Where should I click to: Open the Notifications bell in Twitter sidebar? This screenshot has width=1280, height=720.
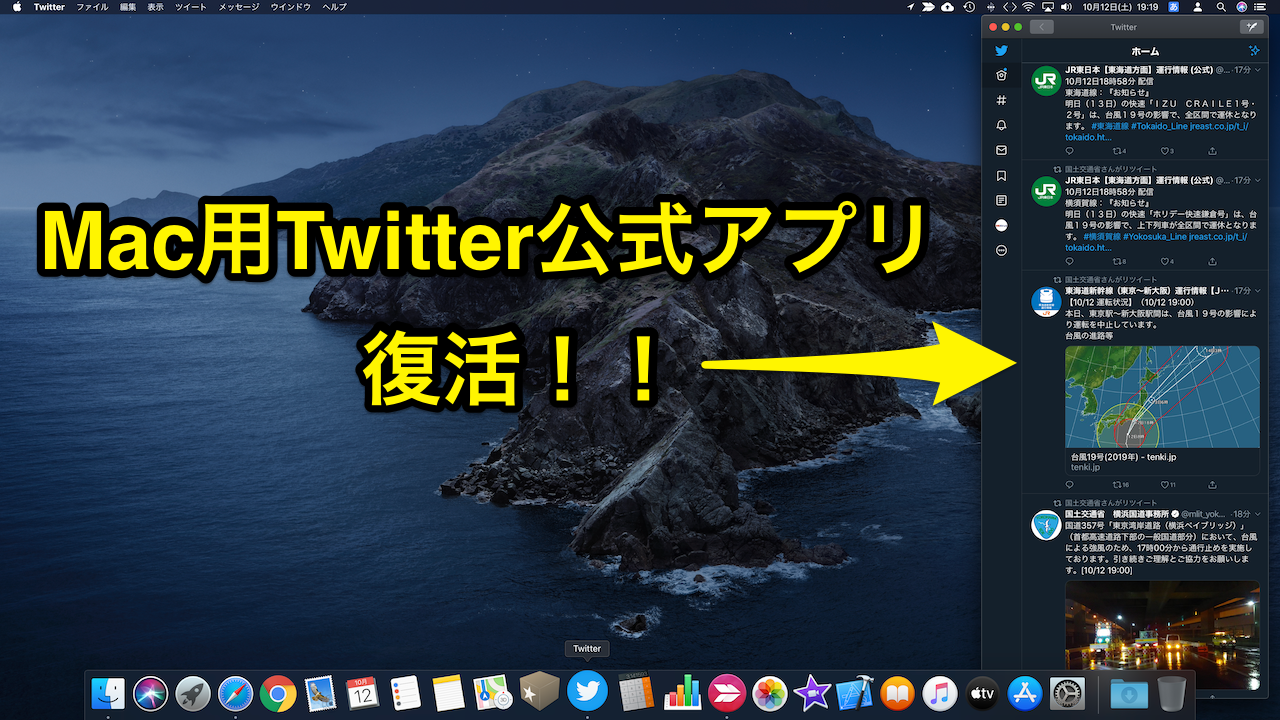pyautogui.click(x=1002, y=125)
